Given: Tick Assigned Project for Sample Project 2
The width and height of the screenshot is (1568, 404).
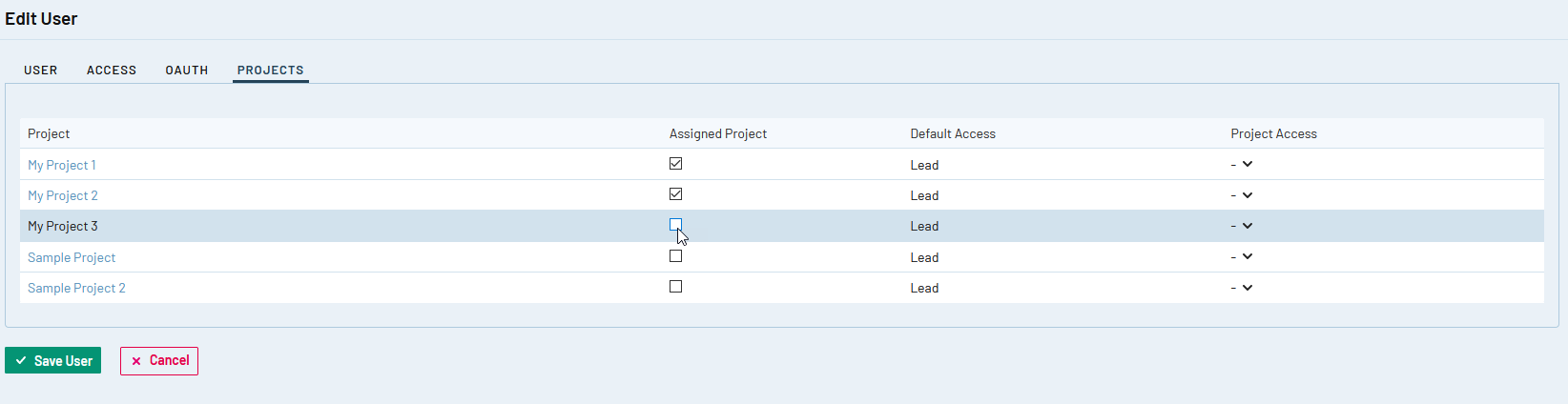Looking at the screenshot, I should pos(675,287).
